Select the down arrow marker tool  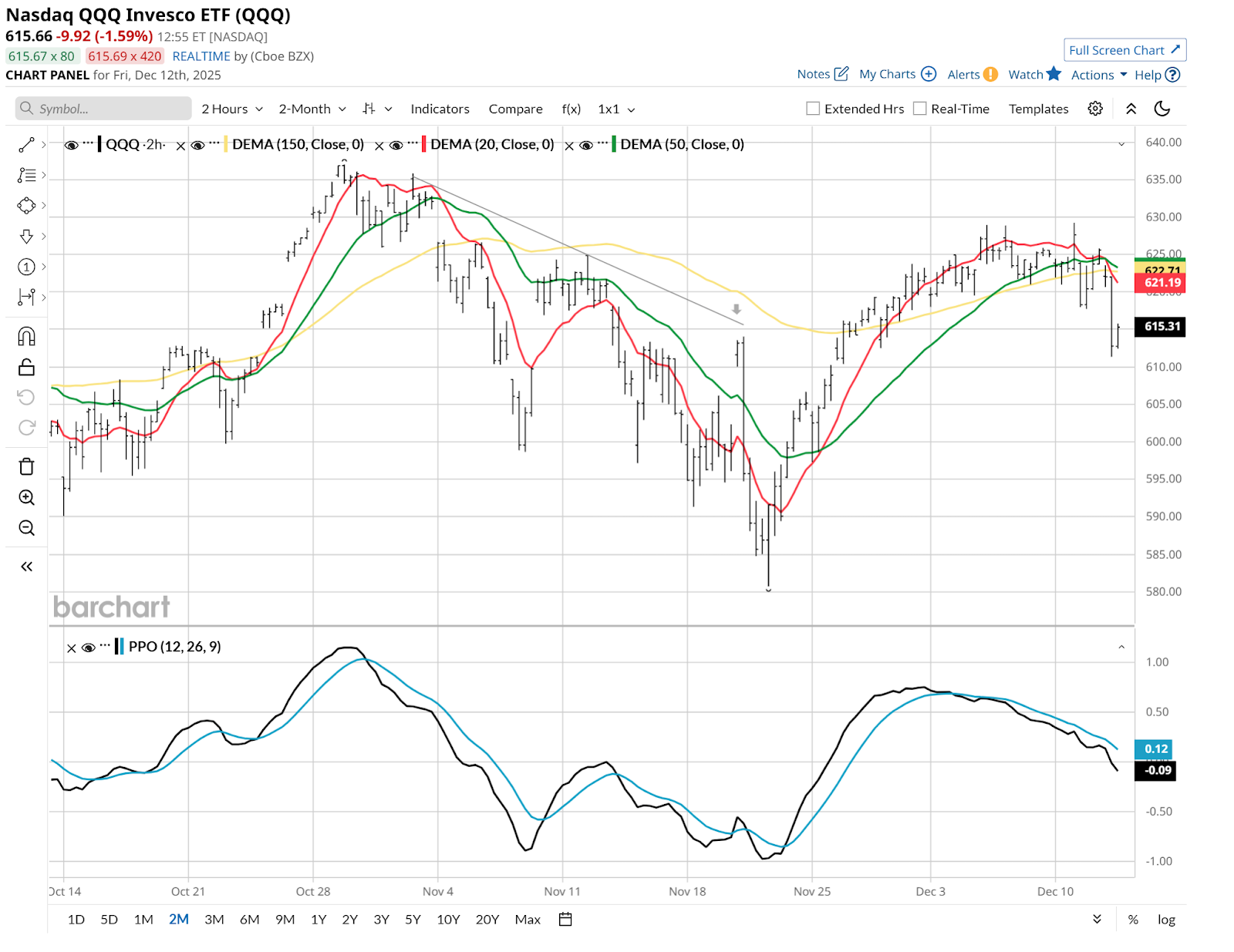[26, 236]
